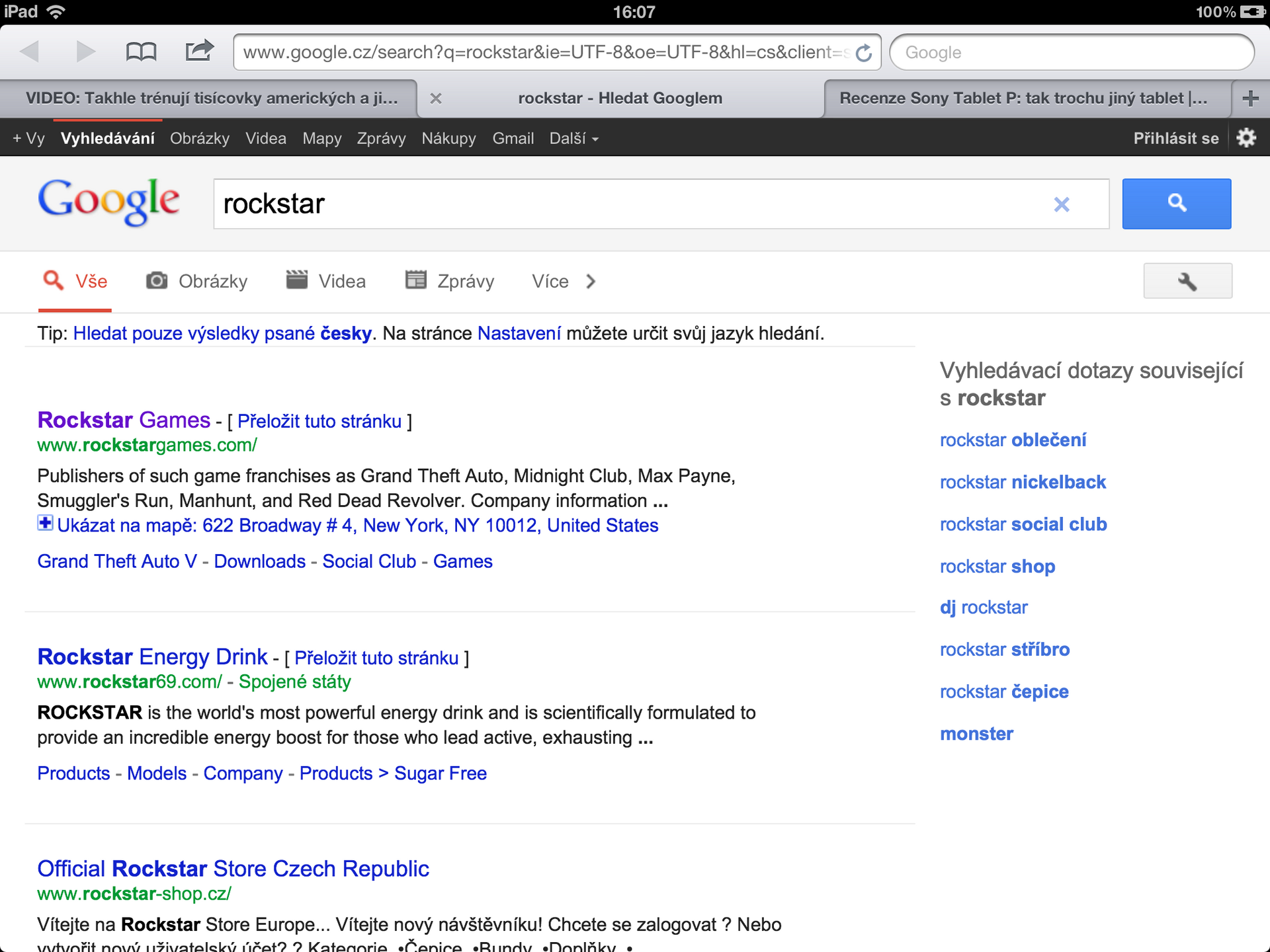Tap the share arrow icon

coord(199,50)
